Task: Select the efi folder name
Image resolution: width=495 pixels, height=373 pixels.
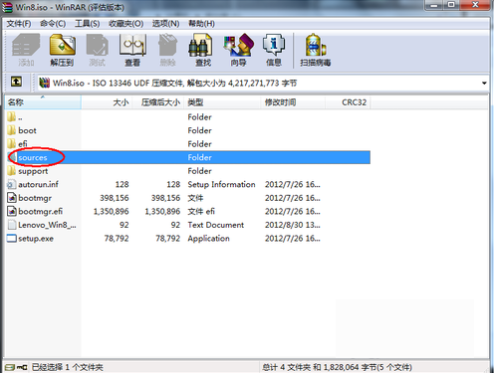Action: [23, 144]
